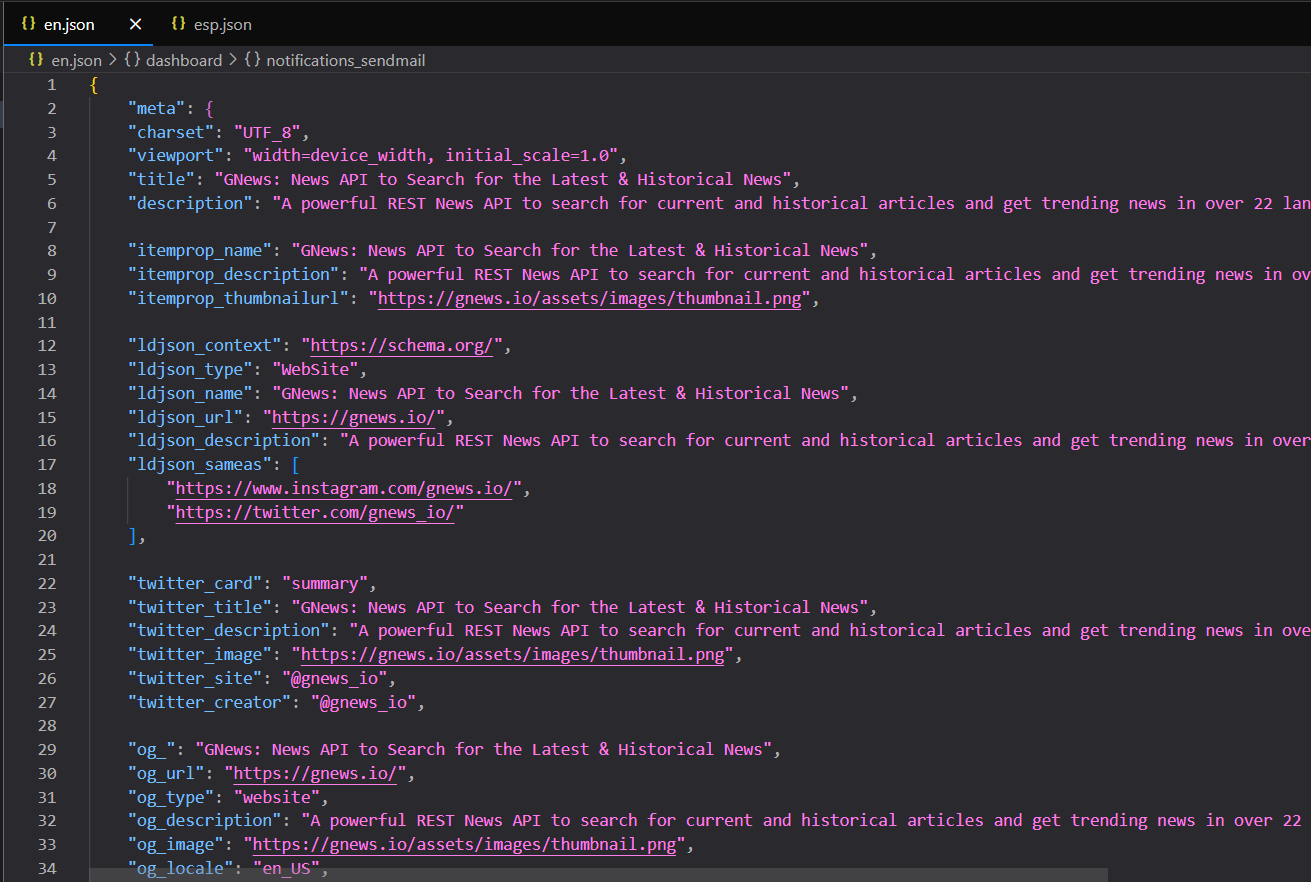Click the Twitter gnews_io profile link

315,512
